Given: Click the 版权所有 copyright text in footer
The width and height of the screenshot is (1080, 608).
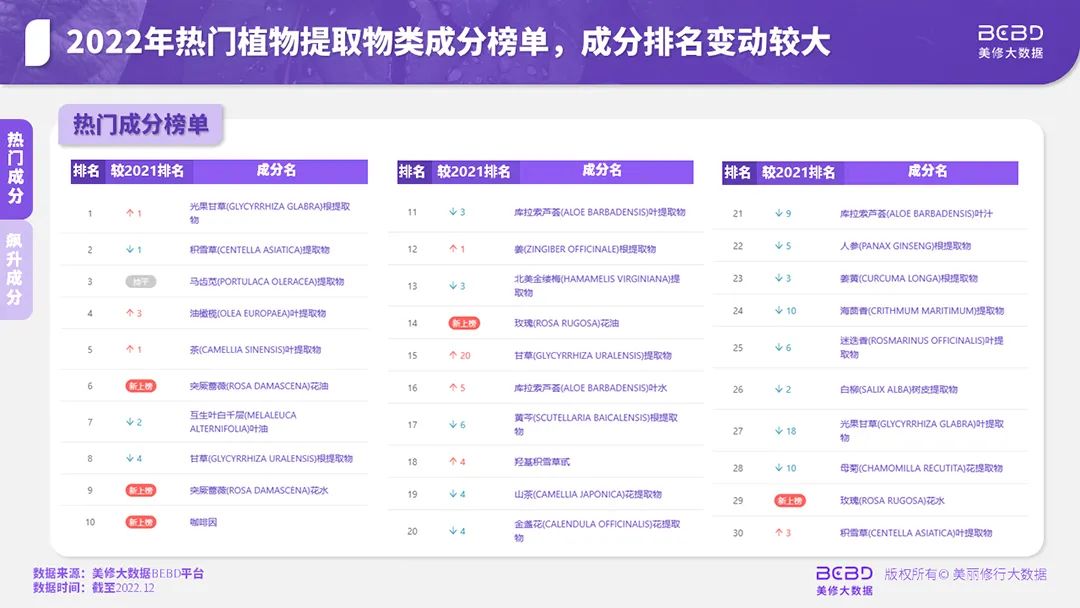Looking at the screenshot, I should 965,574.
